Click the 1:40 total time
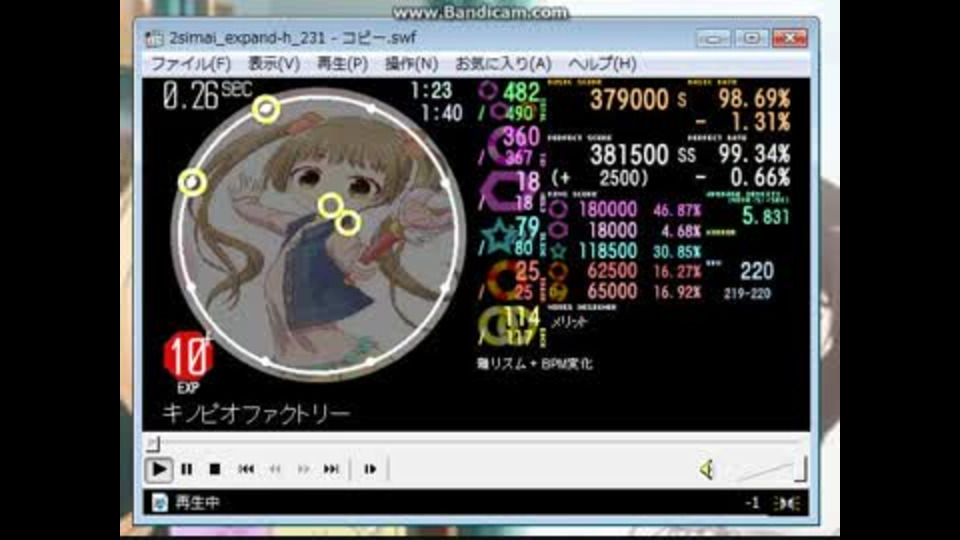The width and height of the screenshot is (960, 540). (441, 113)
